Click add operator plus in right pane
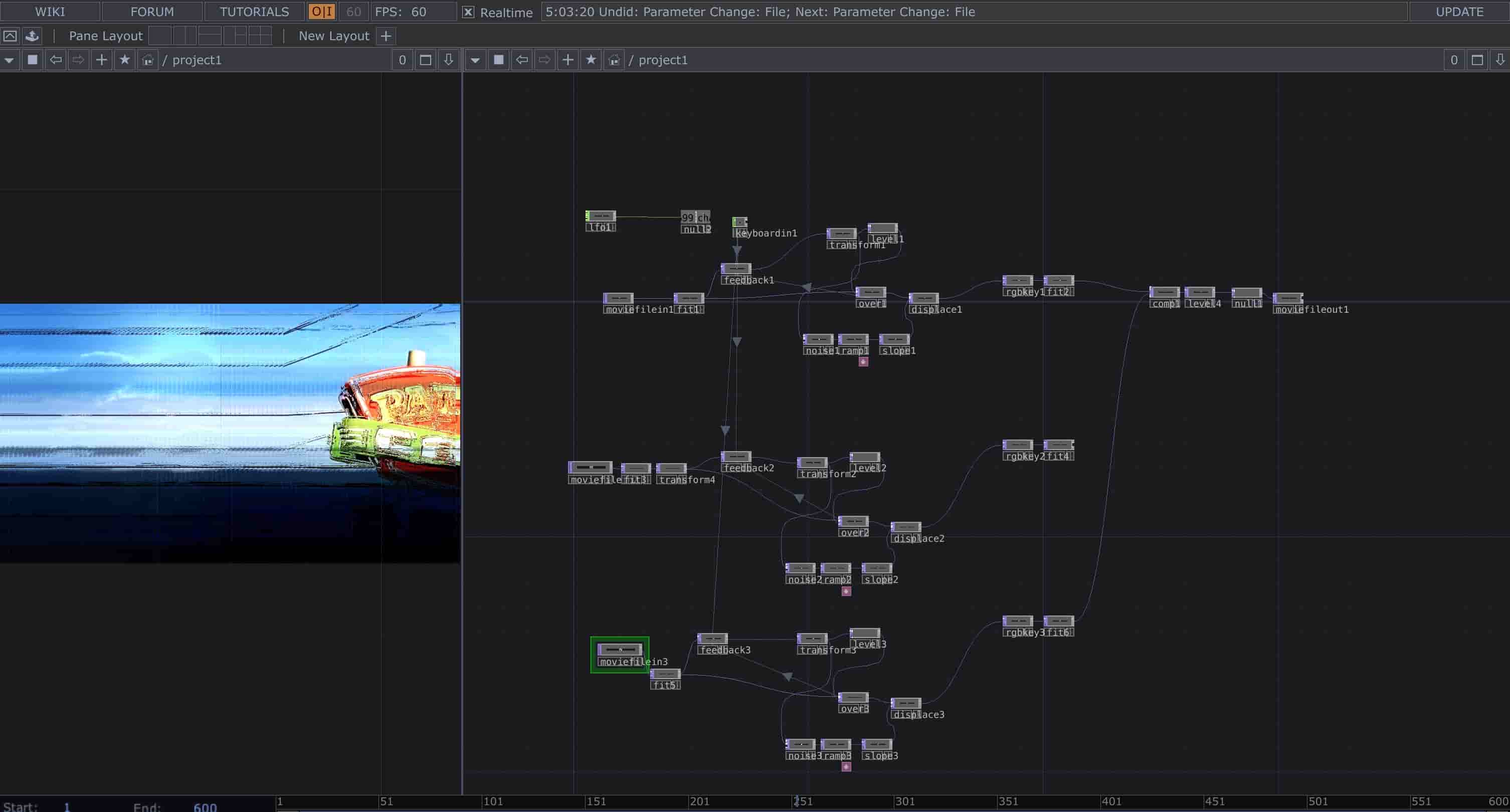Viewport: 1510px width, 812px height. click(568, 60)
